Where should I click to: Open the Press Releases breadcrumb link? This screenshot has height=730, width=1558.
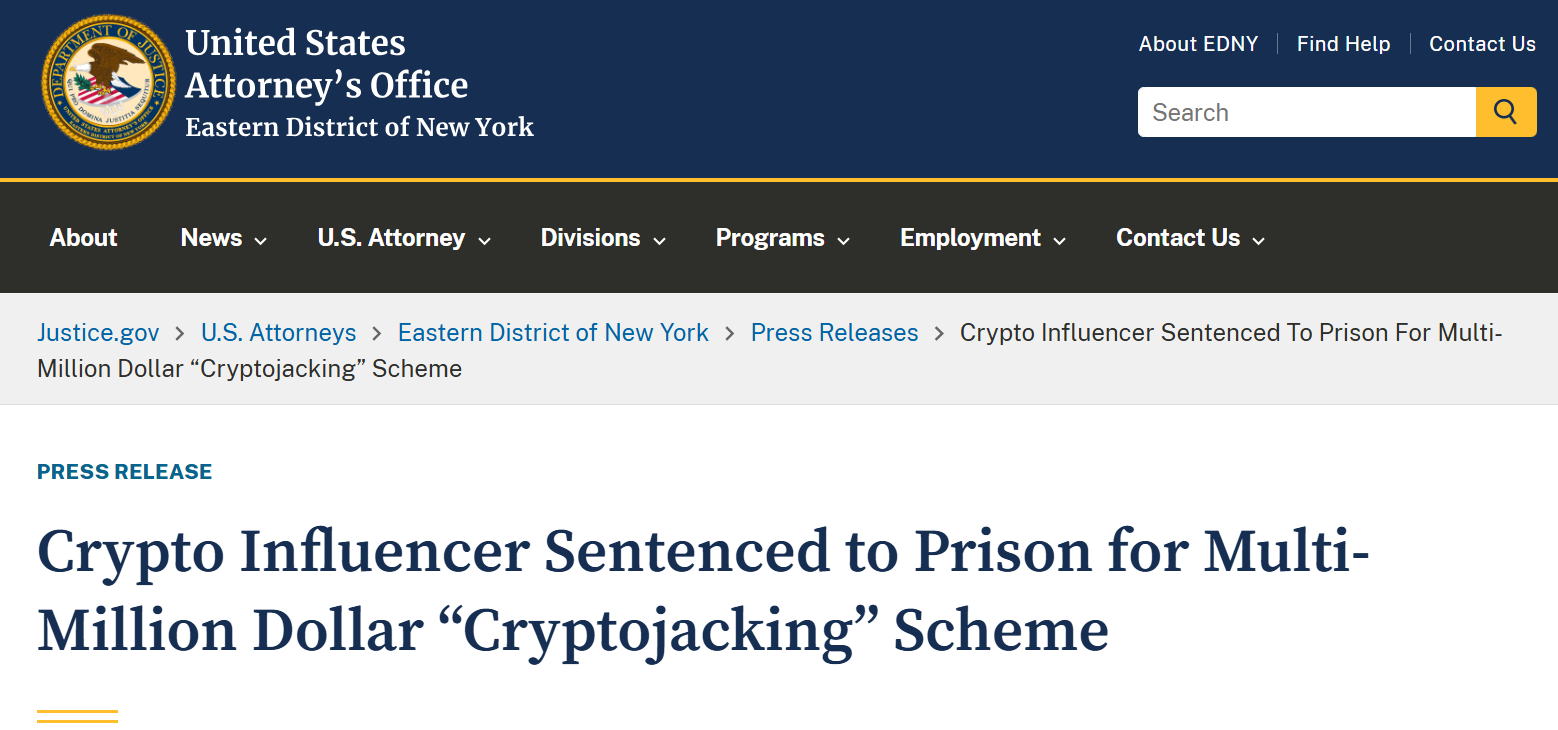coord(834,333)
